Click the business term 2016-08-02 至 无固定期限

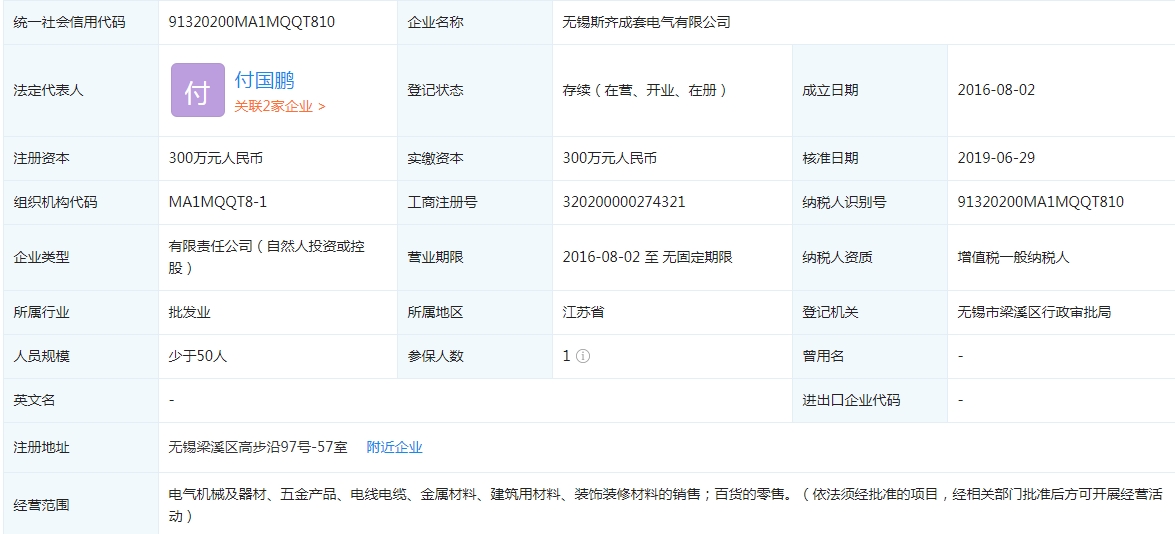647,257
